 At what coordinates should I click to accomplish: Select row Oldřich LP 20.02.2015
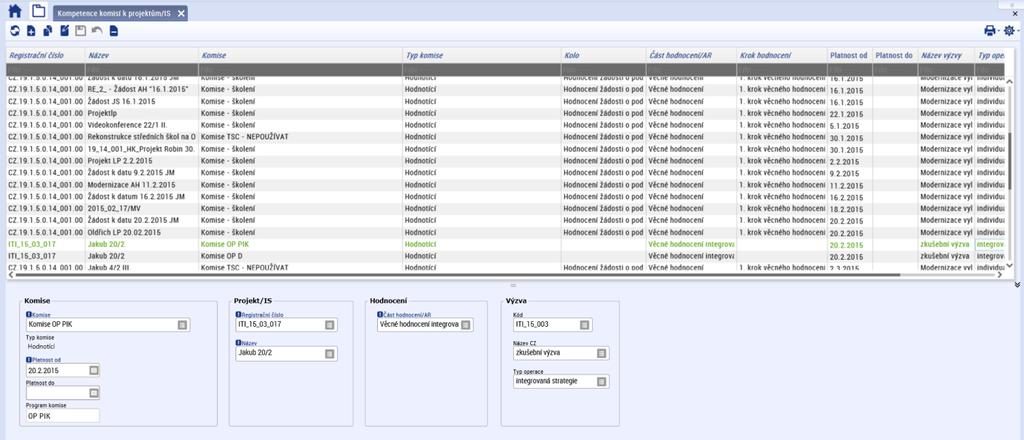[507, 232]
